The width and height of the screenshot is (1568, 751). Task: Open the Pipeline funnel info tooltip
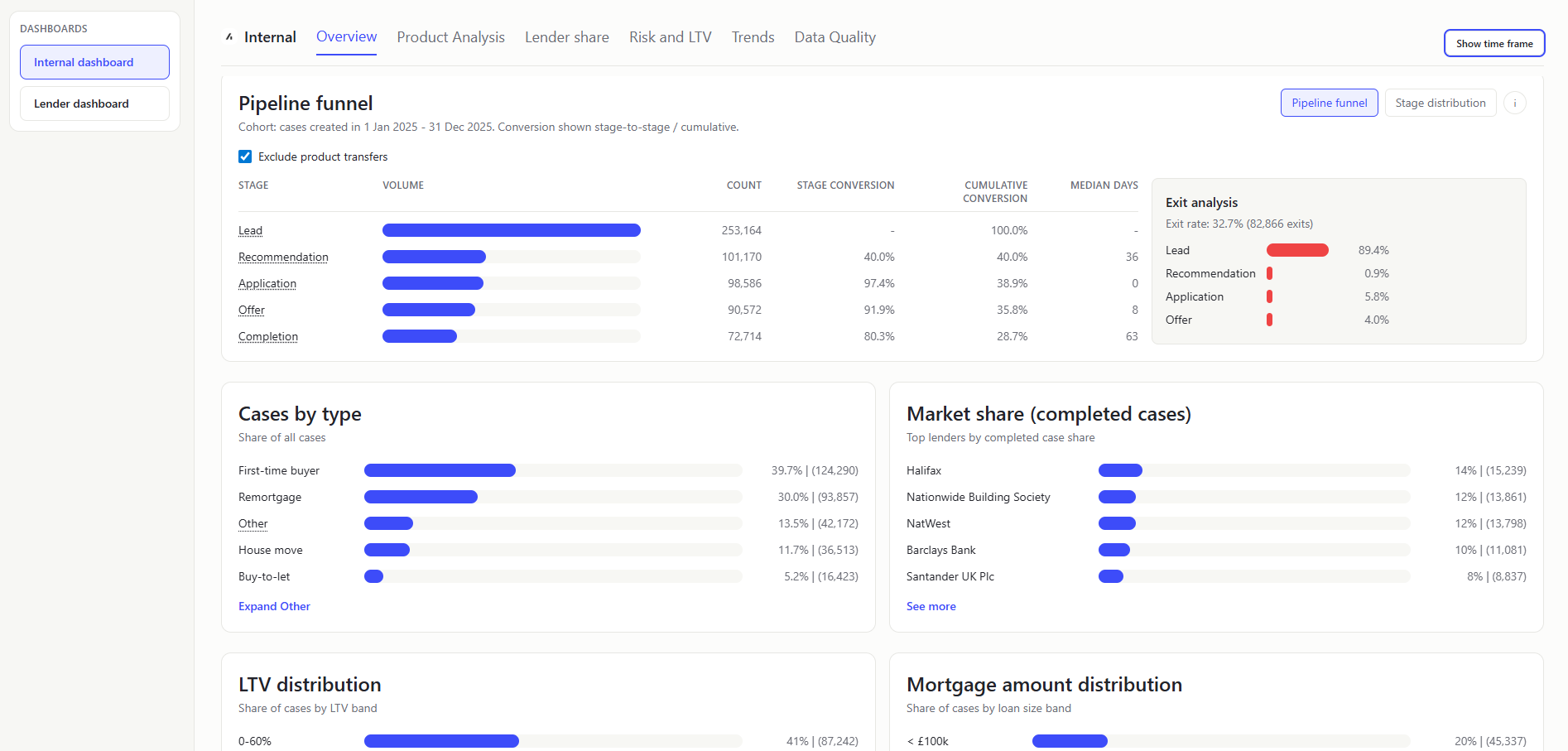[1515, 103]
